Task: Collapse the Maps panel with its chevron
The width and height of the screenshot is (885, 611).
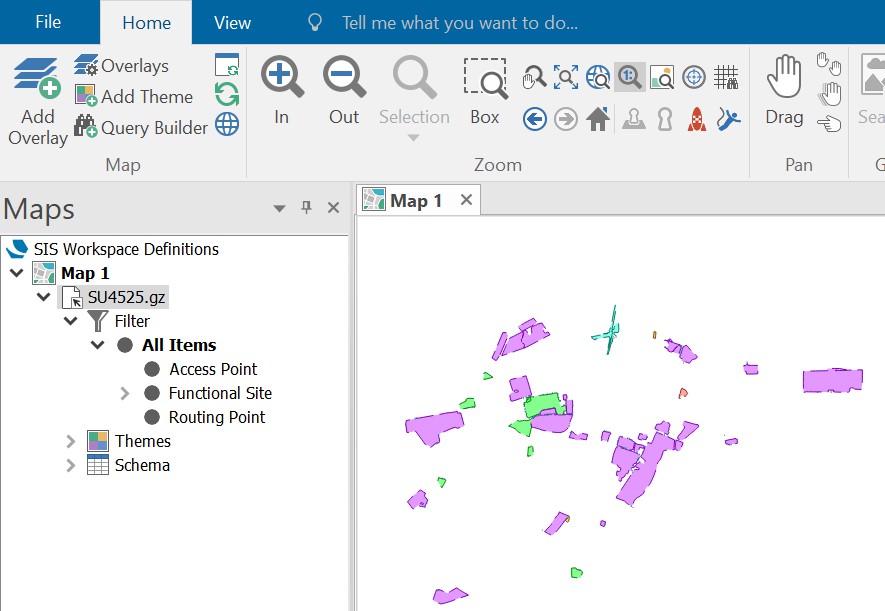Action: point(278,208)
